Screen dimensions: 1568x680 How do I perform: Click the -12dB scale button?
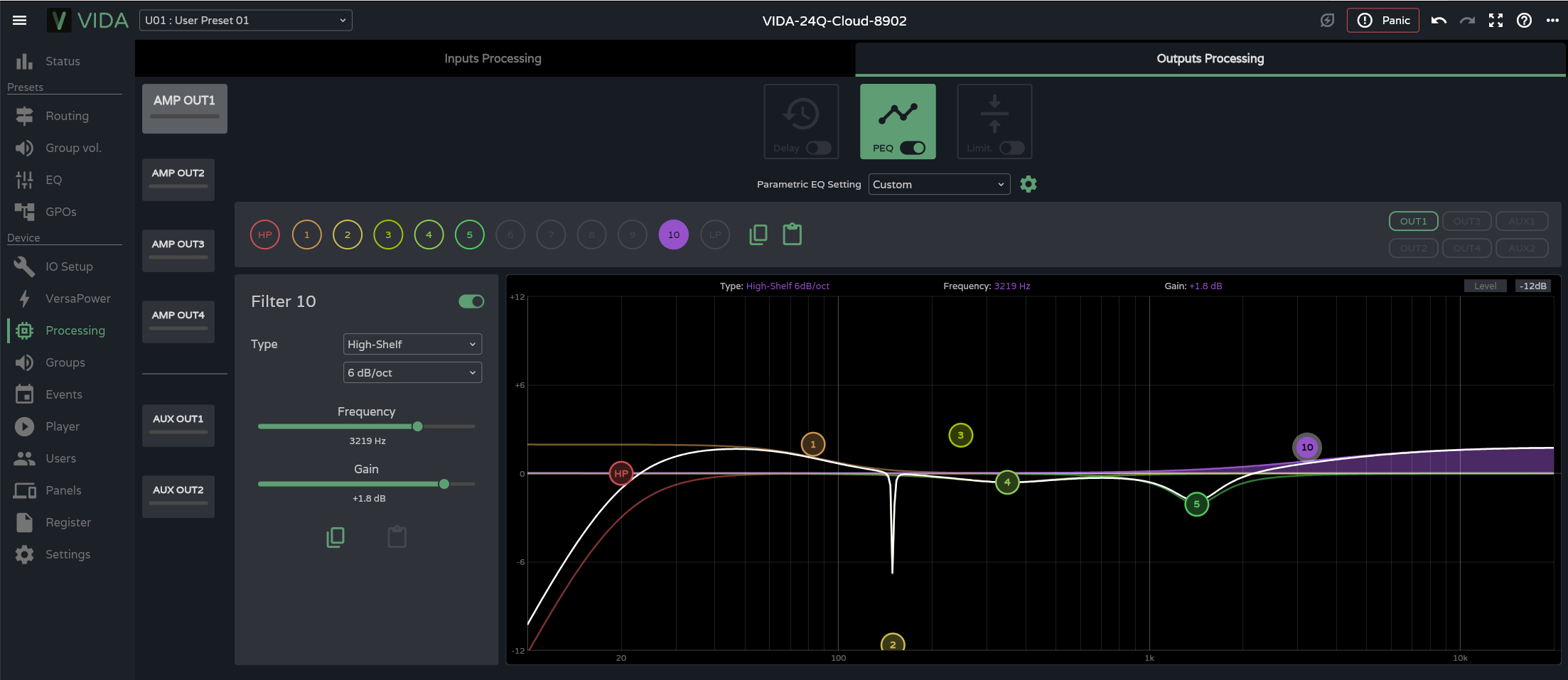pos(1533,286)
